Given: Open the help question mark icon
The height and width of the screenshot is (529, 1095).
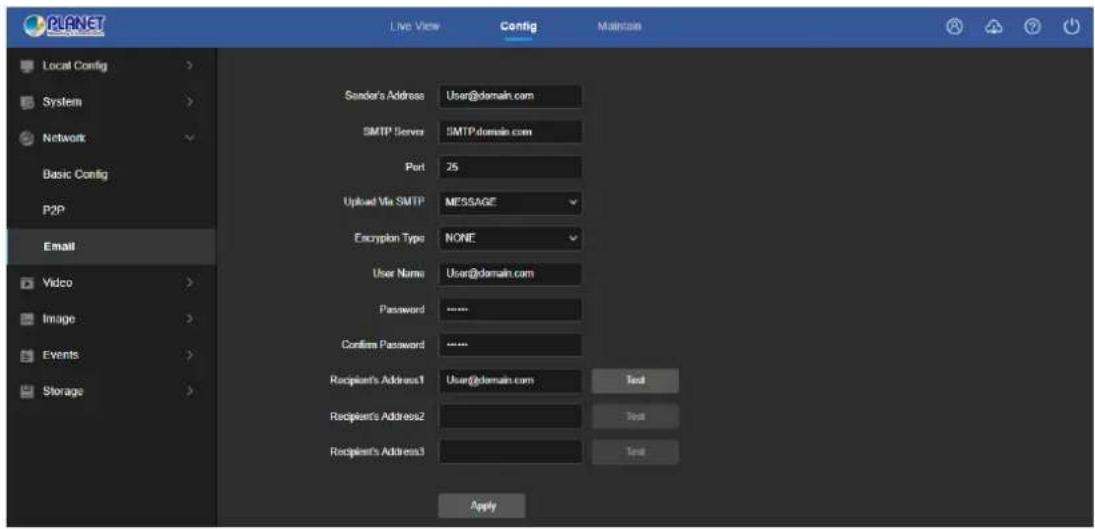Looking at the screenshot, I should coord(1031,27).
